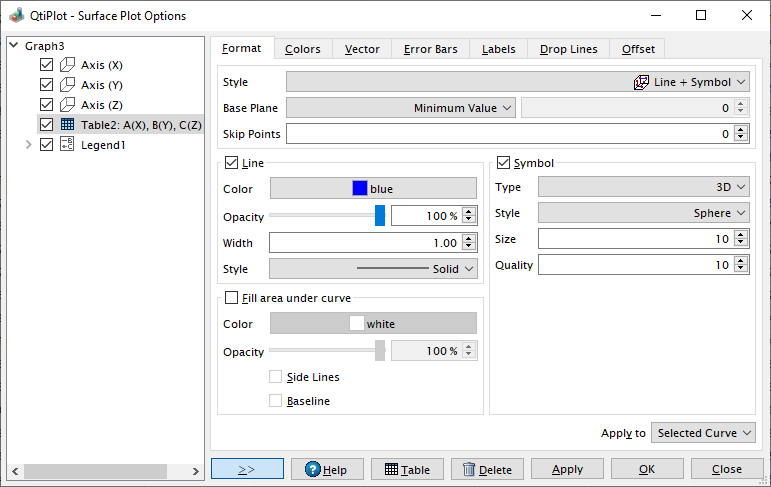Click the Delete trash can icon
The width and height of the screenshot is (771, 487).
(469, 469)
